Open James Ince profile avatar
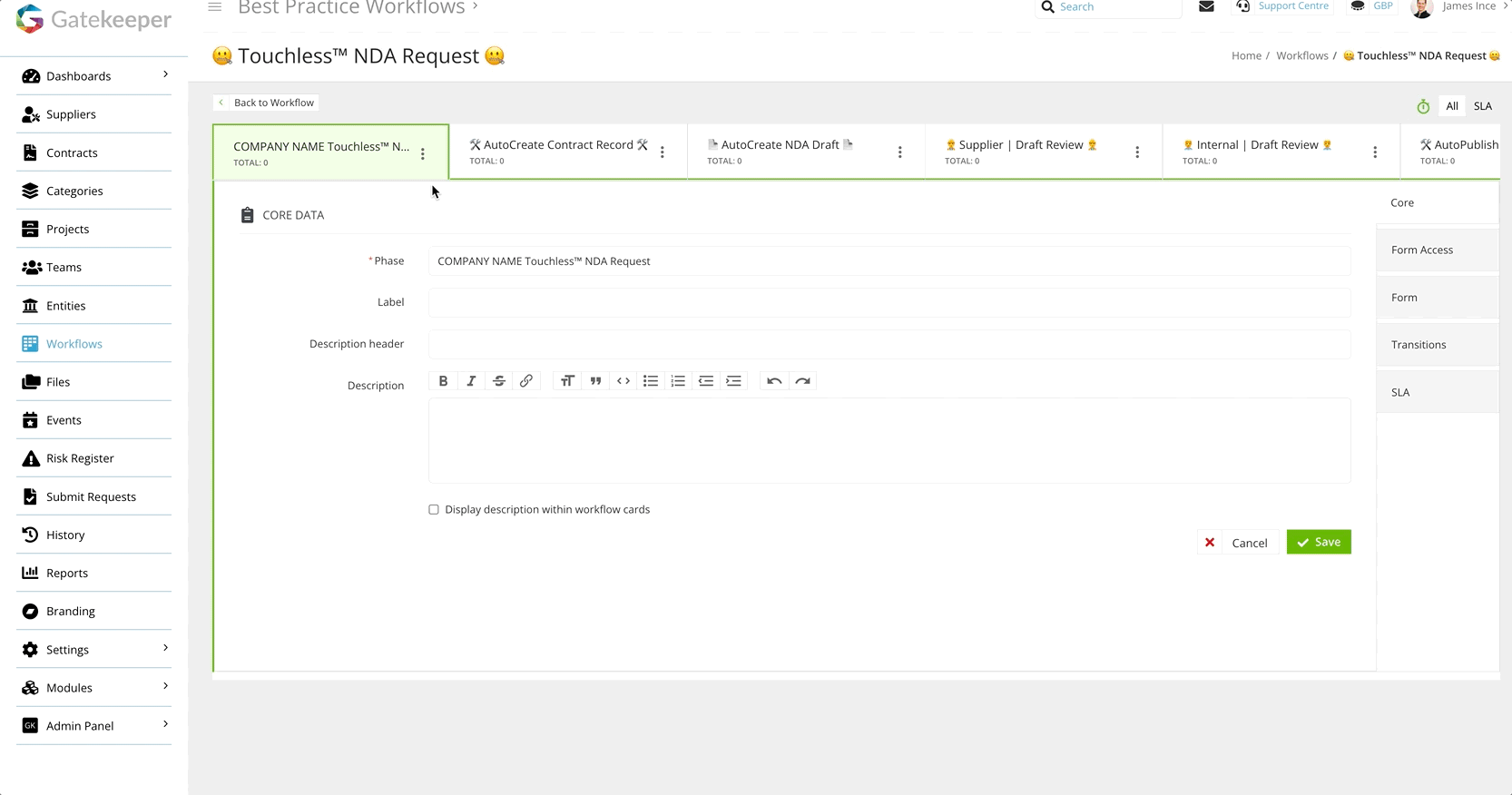The height and width of the screenshot is (795, 1512). (1422, 7)
